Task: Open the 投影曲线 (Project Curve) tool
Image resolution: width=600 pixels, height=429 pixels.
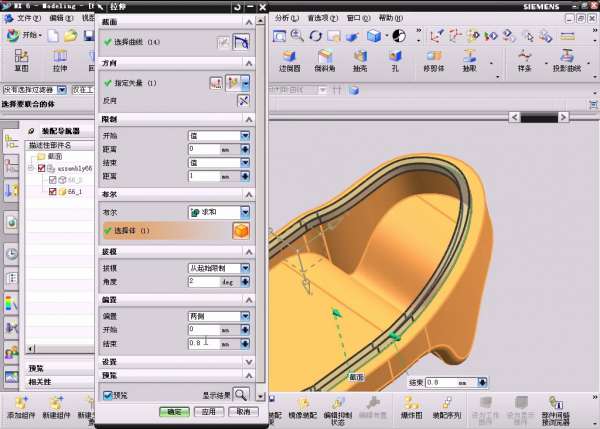Action: [x=567, y=60]
